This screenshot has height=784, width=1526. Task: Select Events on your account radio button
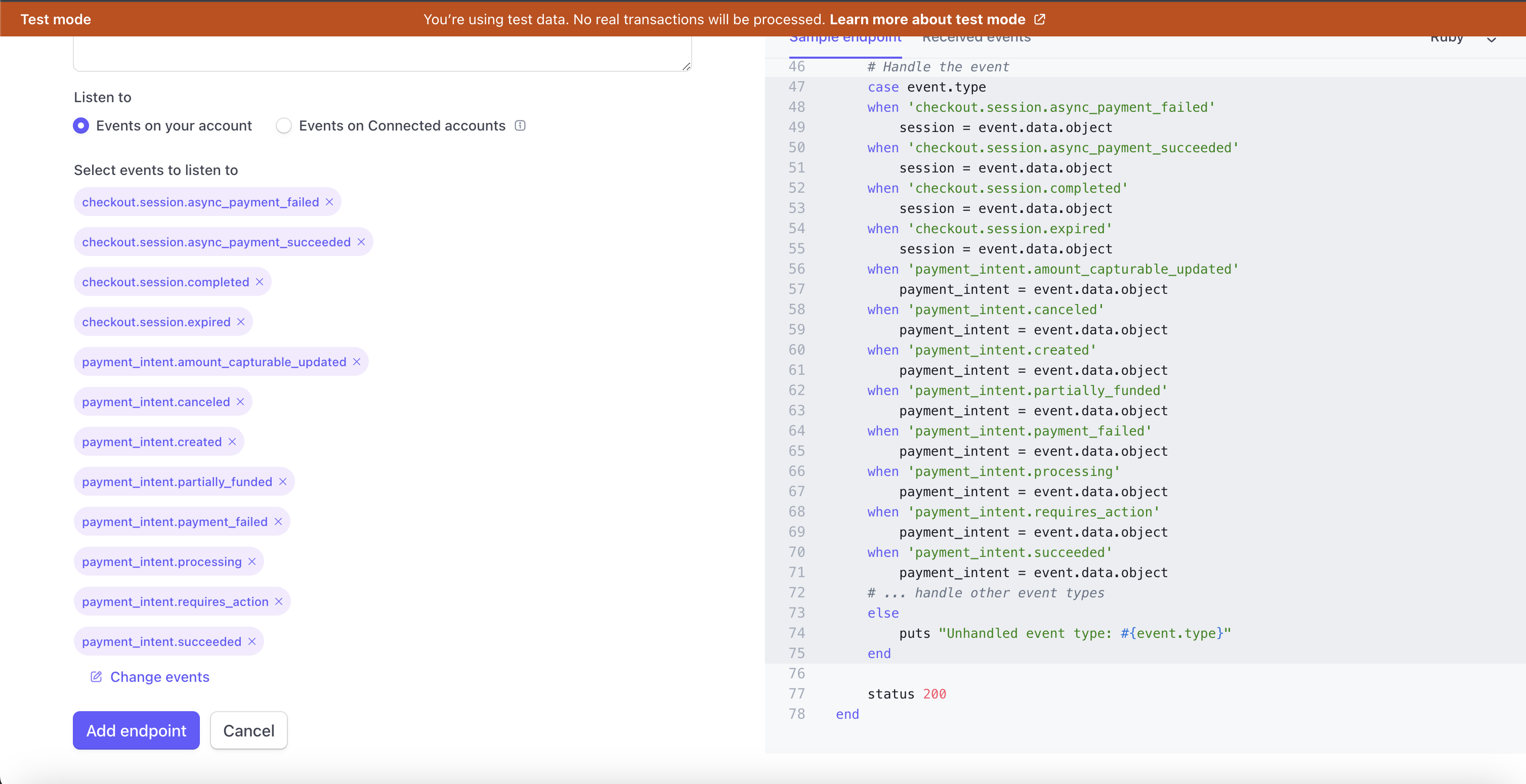click(80, 125)
